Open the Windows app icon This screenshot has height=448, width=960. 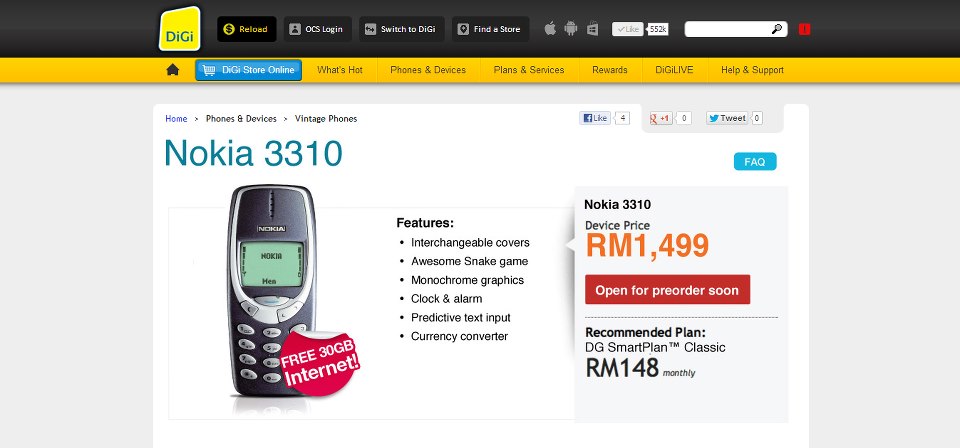pos(592,28)
